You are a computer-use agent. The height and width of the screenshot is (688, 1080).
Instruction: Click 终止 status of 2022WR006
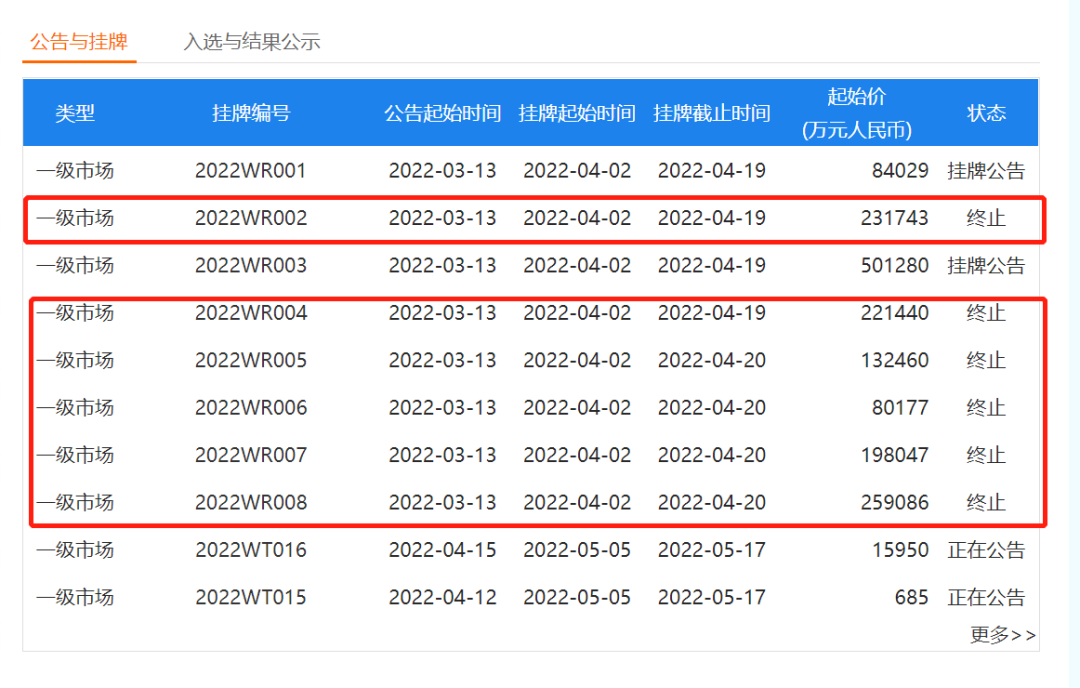986,408
